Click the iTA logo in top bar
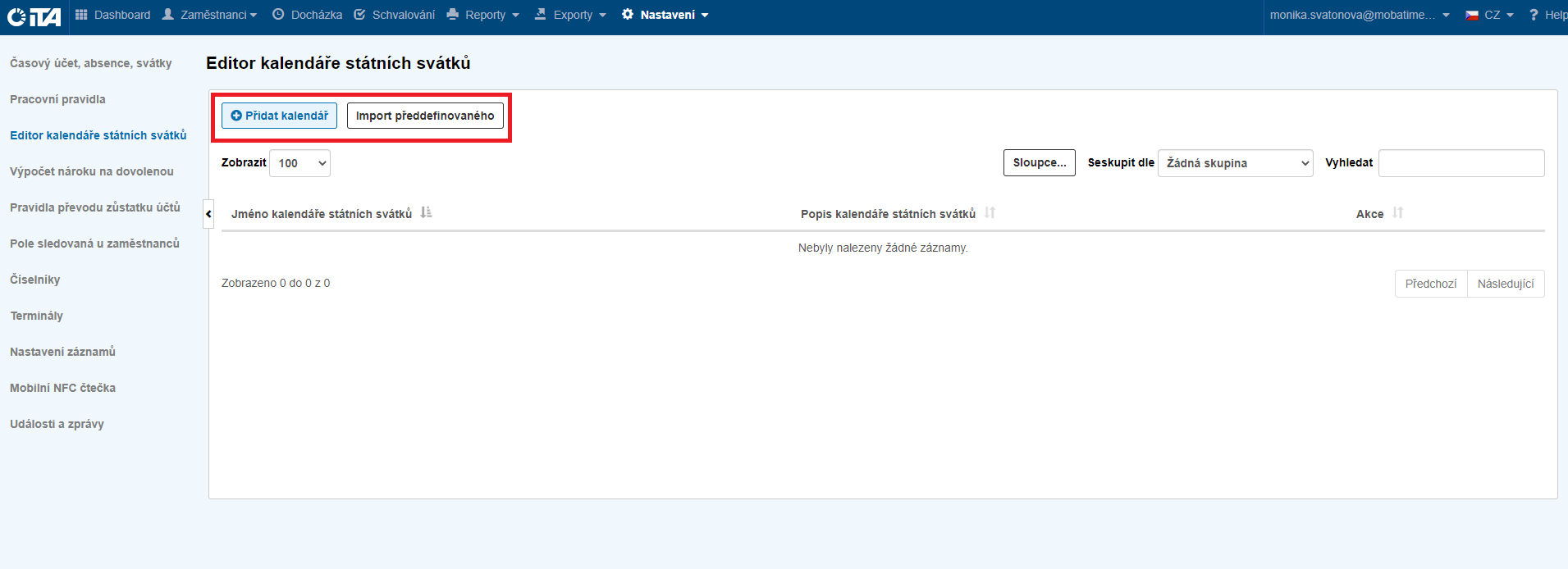 (x=34, y=16)
